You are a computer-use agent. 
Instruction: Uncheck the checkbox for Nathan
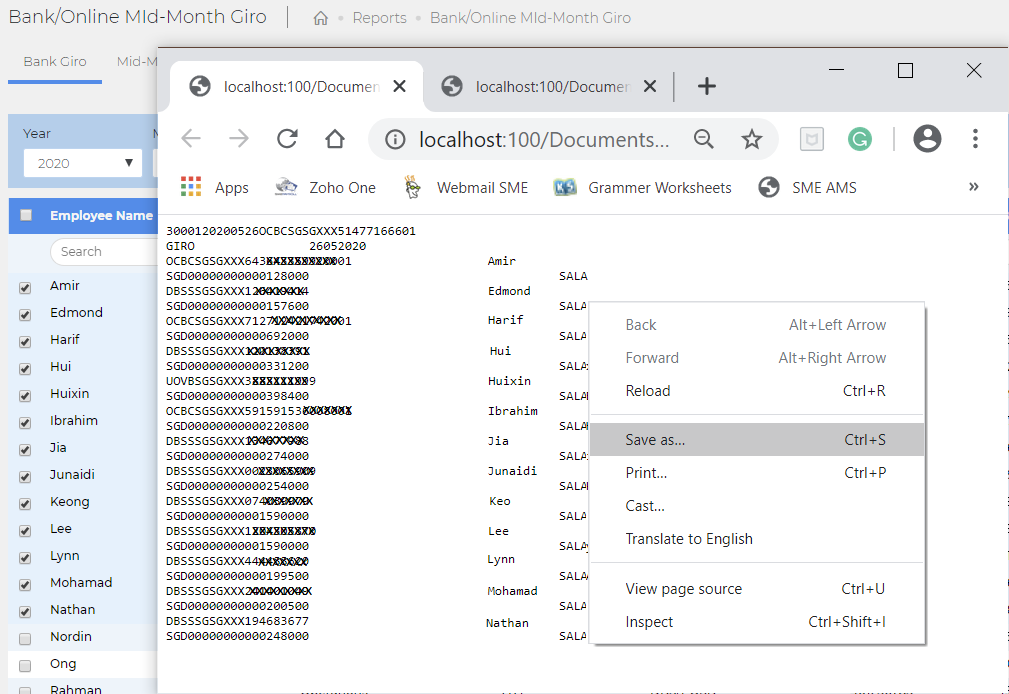click(25, 612)
